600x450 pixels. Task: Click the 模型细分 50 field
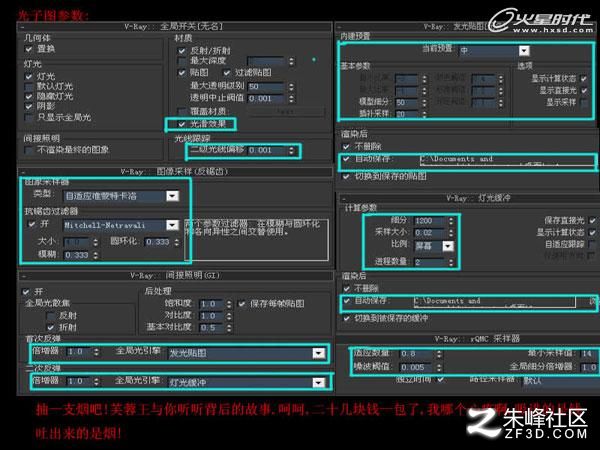coord(406,103)
